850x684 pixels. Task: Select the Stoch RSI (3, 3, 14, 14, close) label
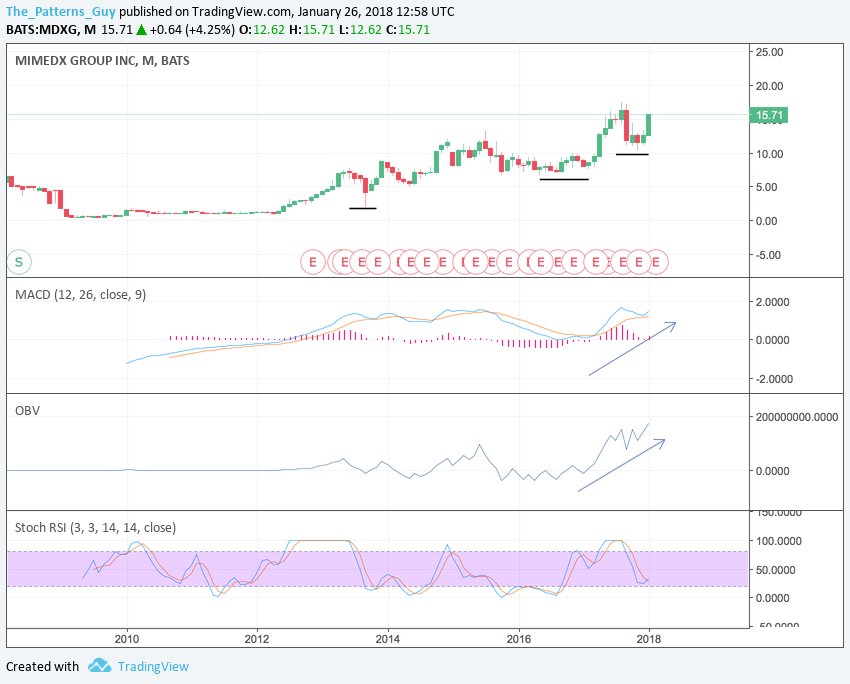[x=95, y=528]
